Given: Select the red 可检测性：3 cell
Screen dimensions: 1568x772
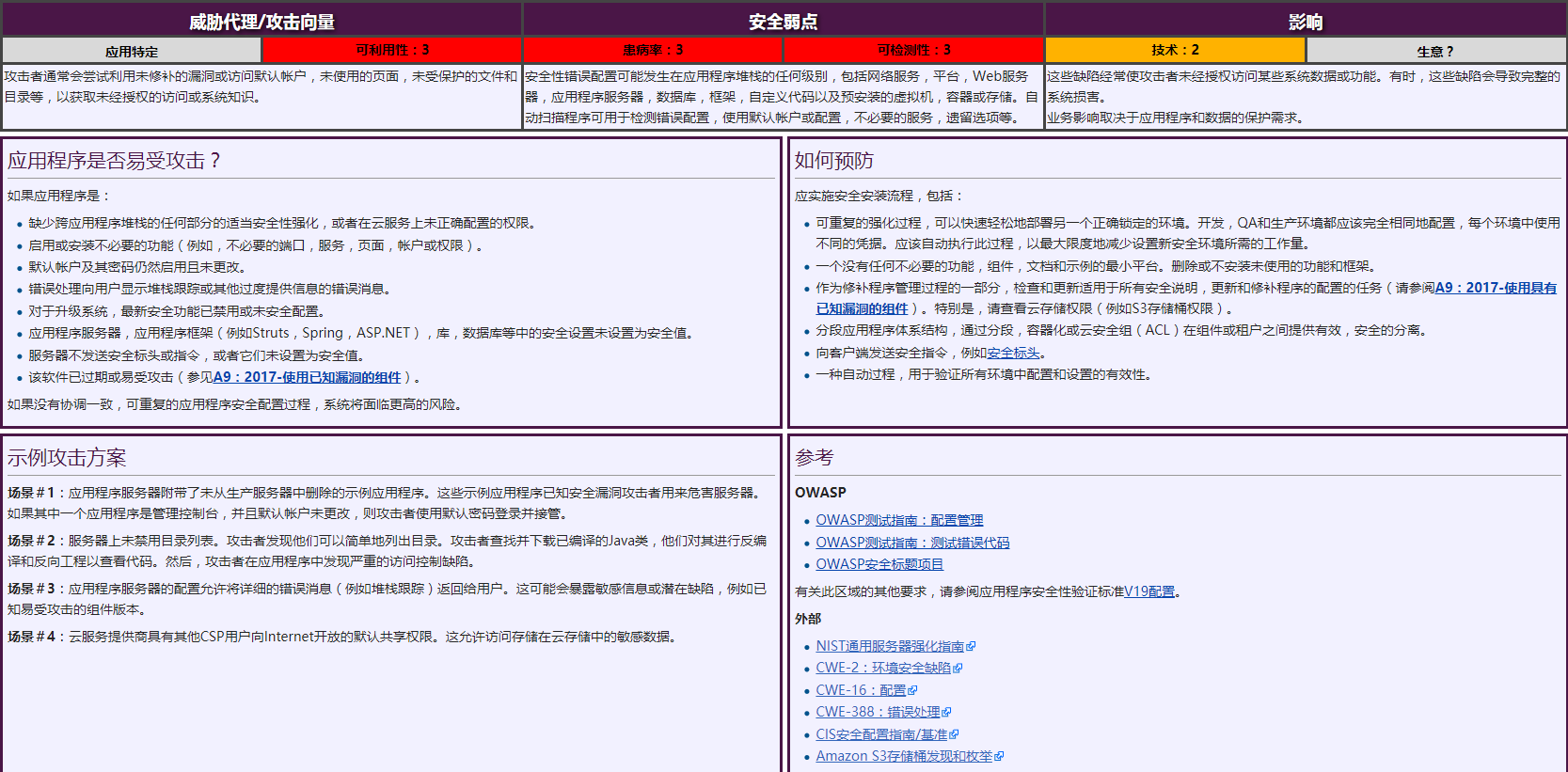Looking at the screenshot, I should pyautogui.click(x=913, y=50).
